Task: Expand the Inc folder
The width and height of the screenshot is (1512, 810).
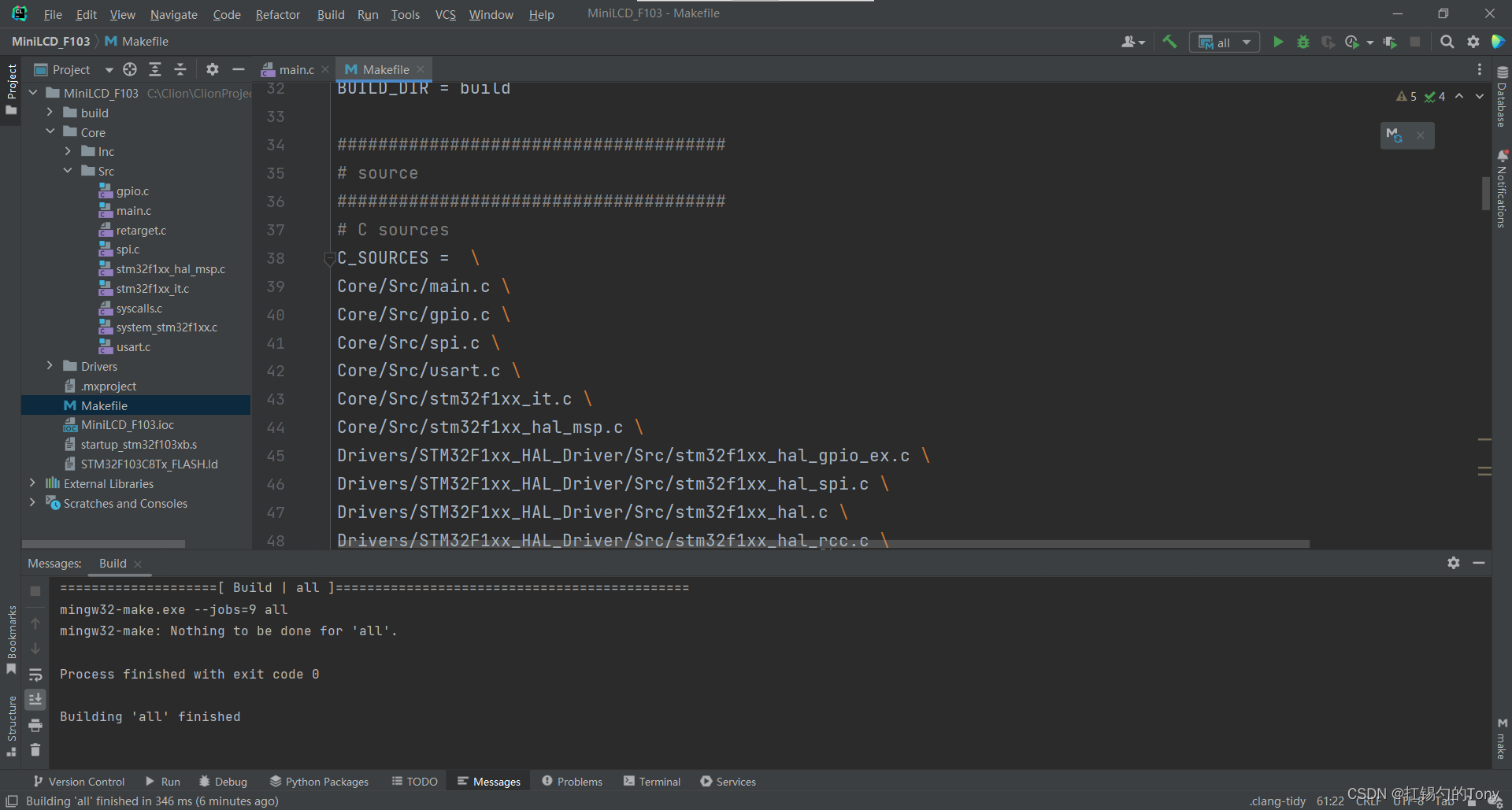Action: [68, 151]
